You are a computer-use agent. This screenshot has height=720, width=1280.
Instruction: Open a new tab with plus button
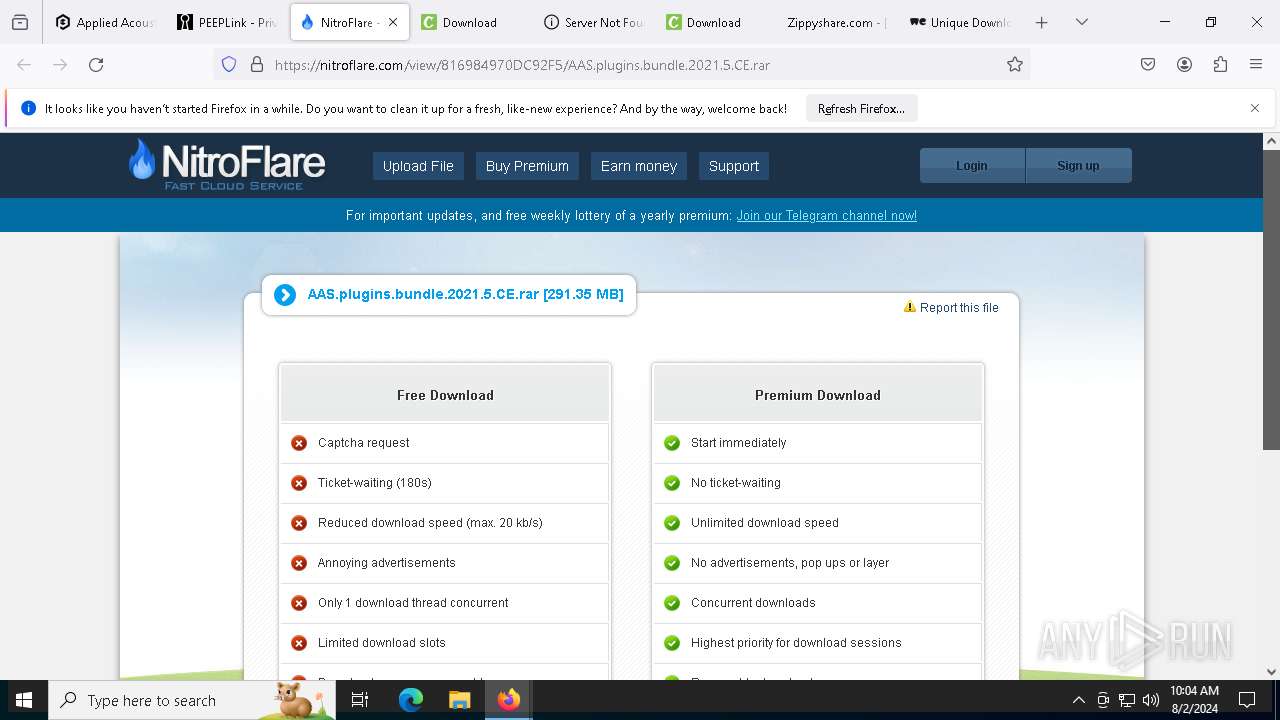pyautogui.click(x=1041, y=22)
